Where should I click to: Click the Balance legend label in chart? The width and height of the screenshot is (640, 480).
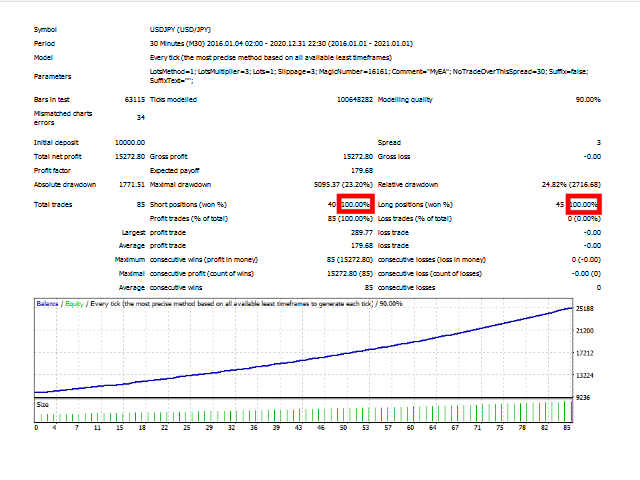pos(47,304)
